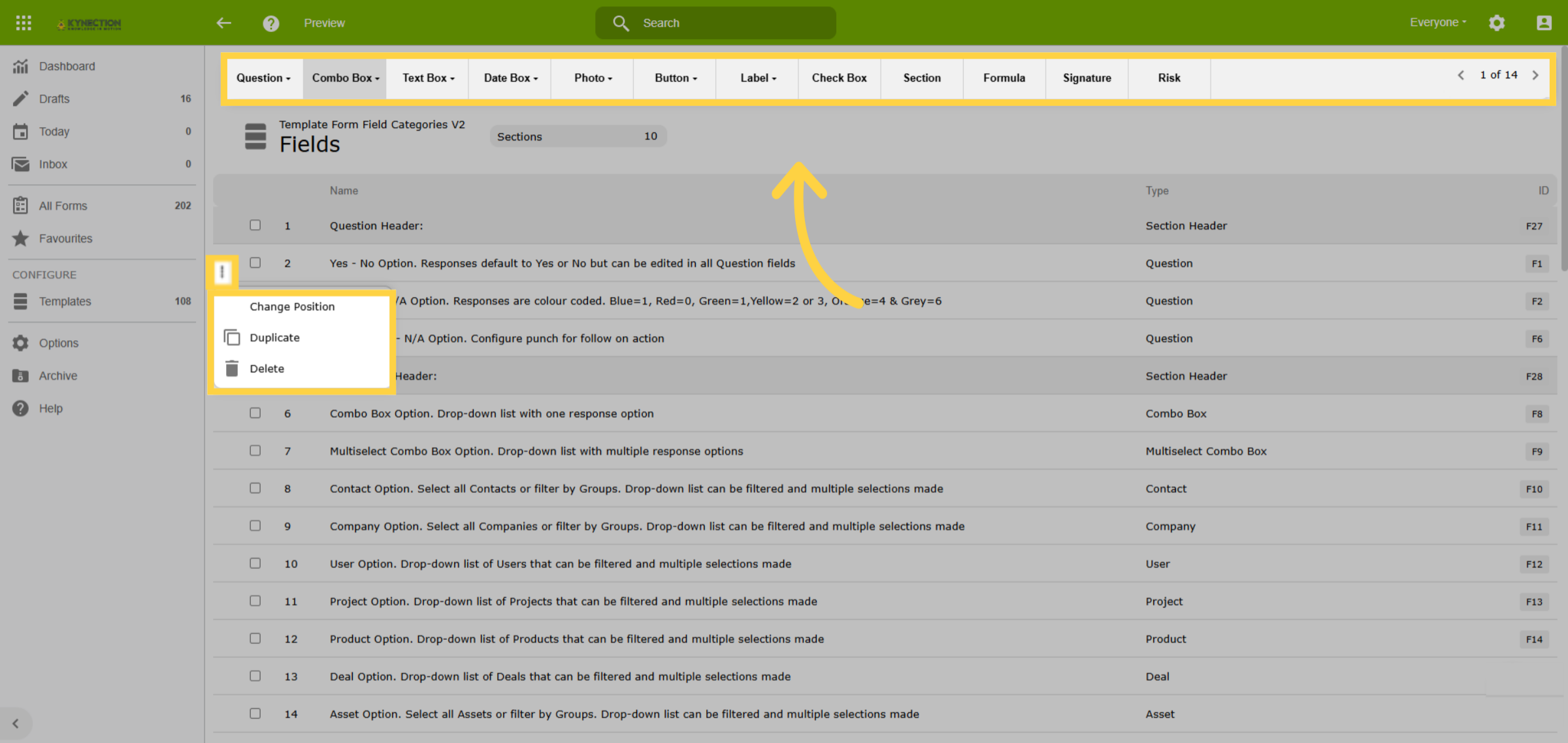
Task: Expand the Question field type dropdown
Action: click(263, 78)
